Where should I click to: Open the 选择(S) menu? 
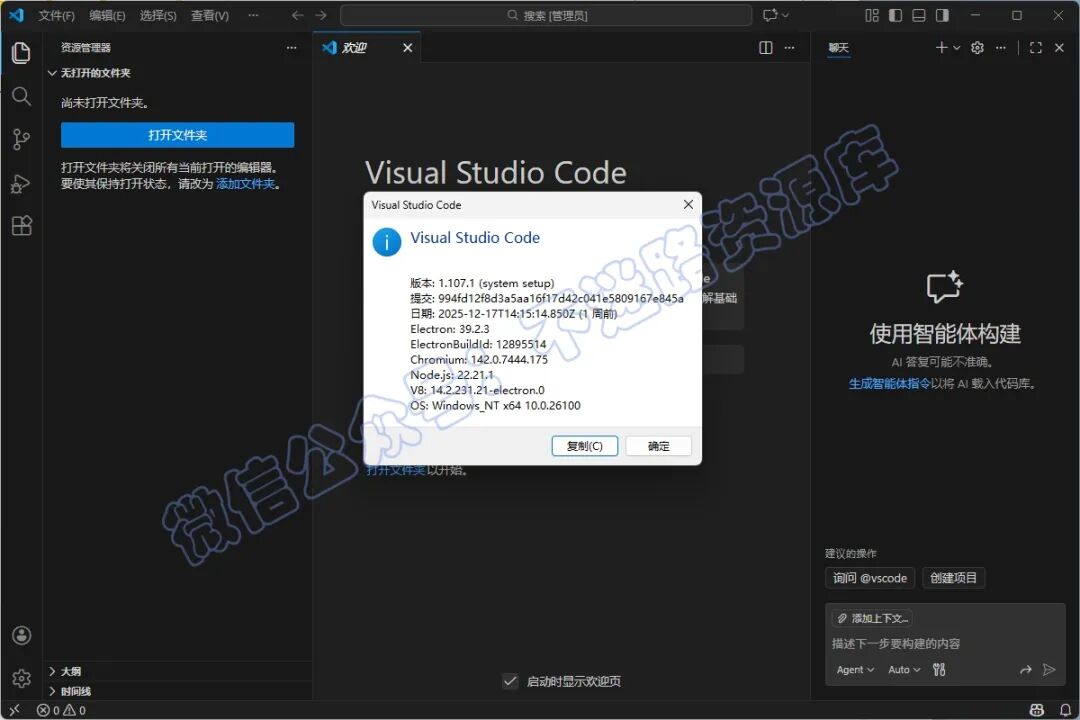click(158, 15)
